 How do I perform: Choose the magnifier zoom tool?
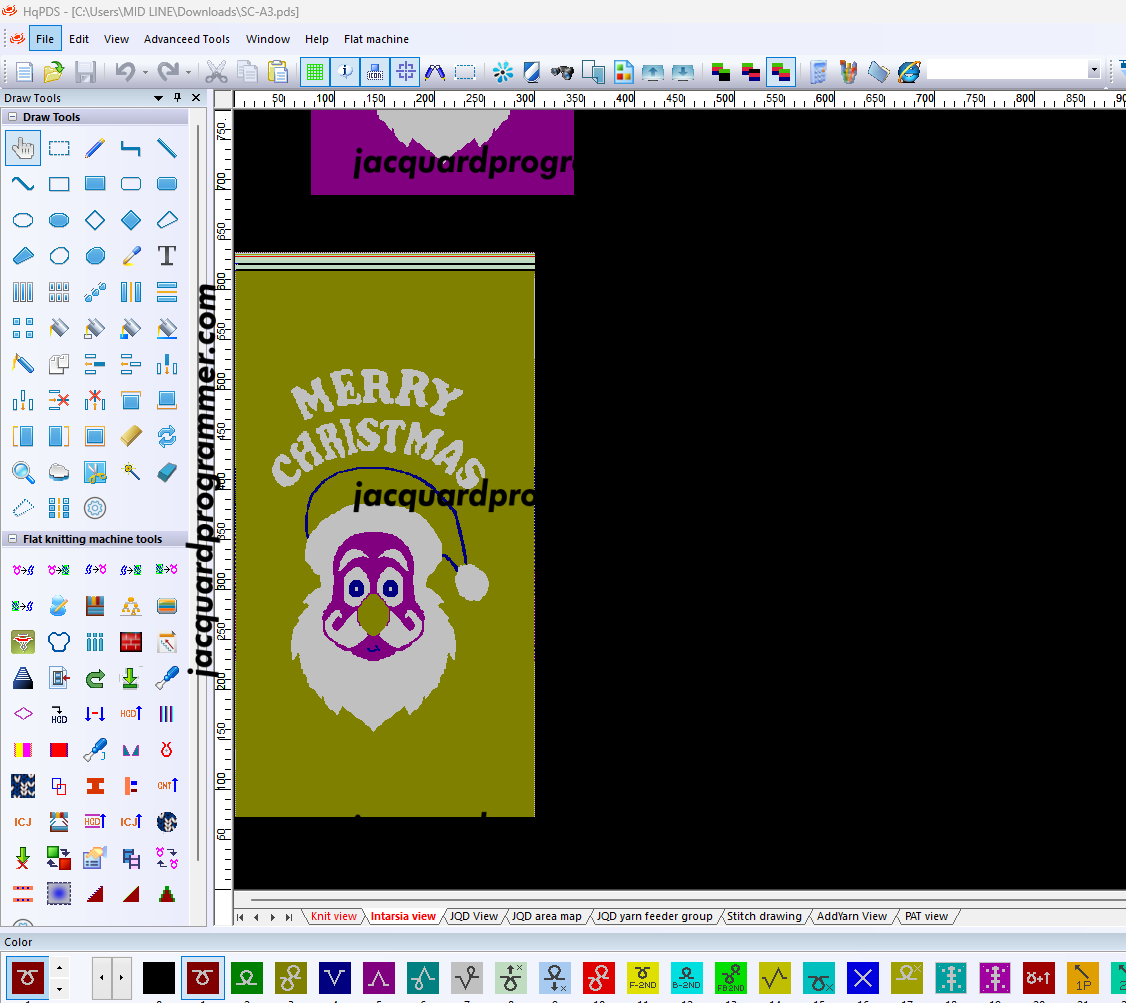(x=23, y=472)
